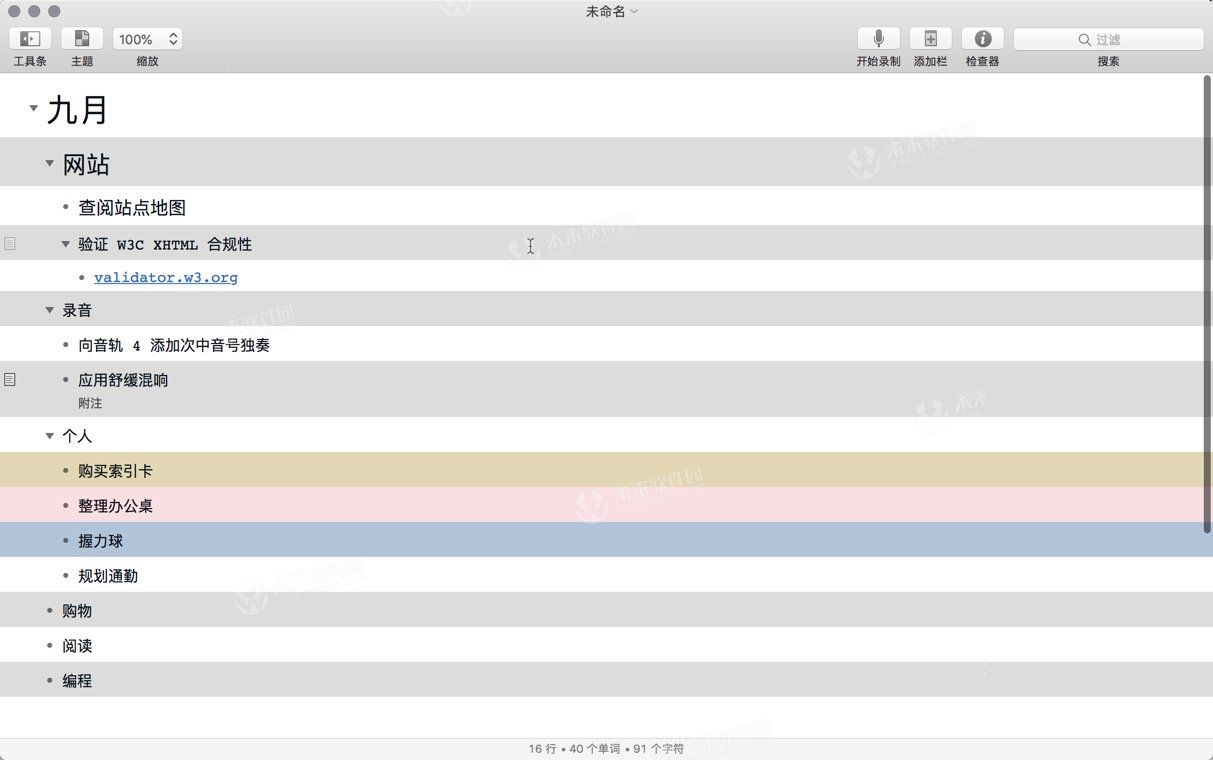Click the 工具条 sidebar toggle icon
The image size is (1213, 760).
(x=29, y=38)
